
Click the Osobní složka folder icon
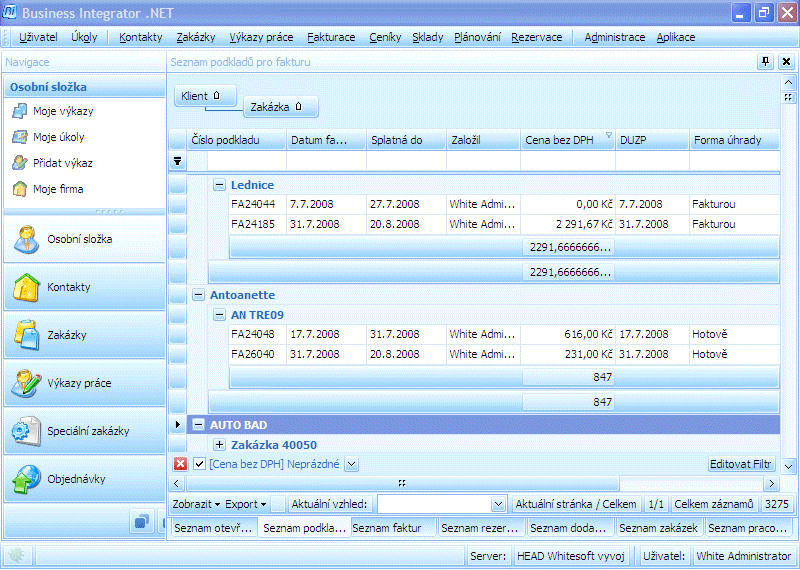(x=25, y=240)
